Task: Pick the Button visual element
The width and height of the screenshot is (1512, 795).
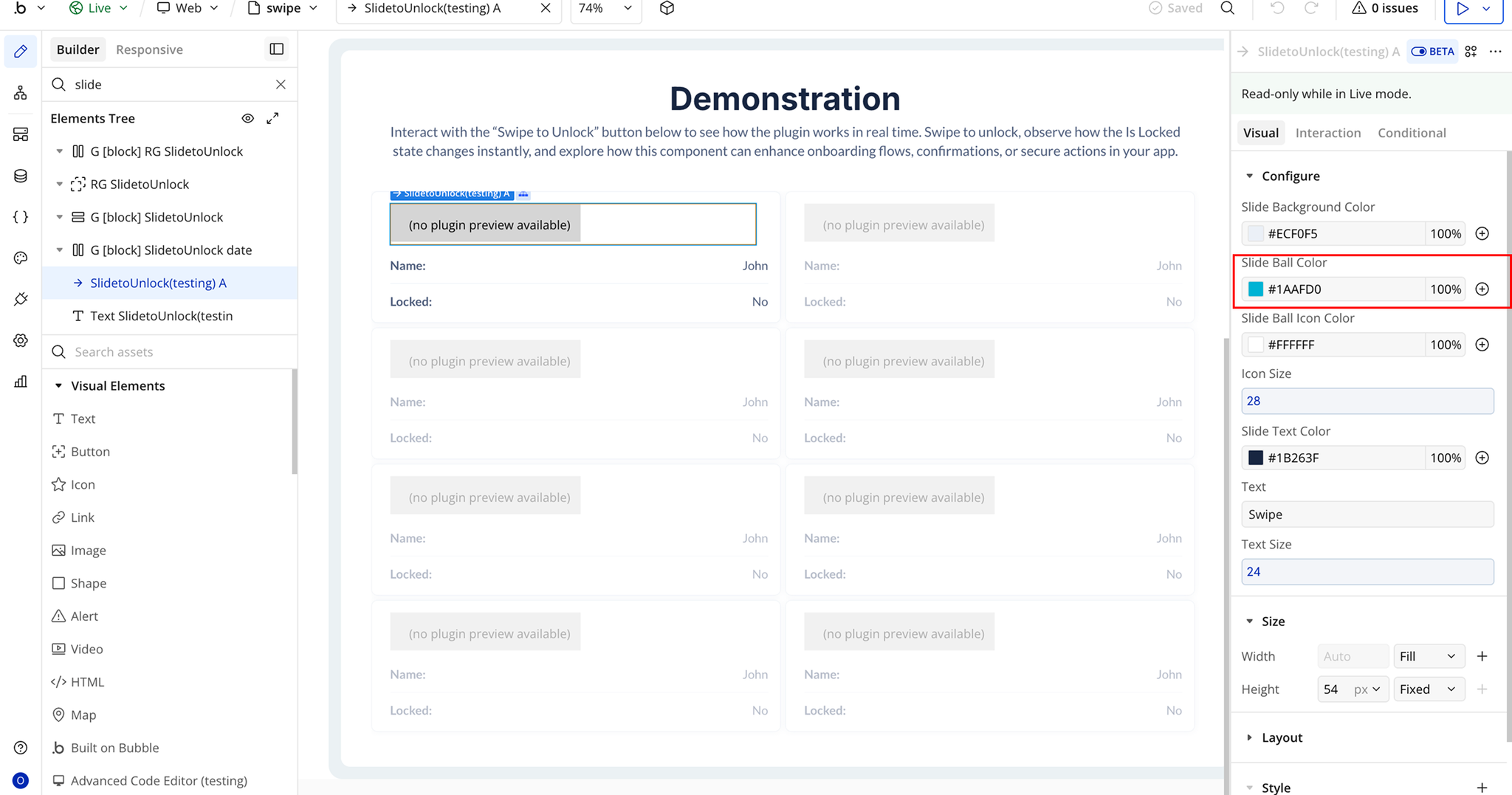Action: tap(90, 452)
